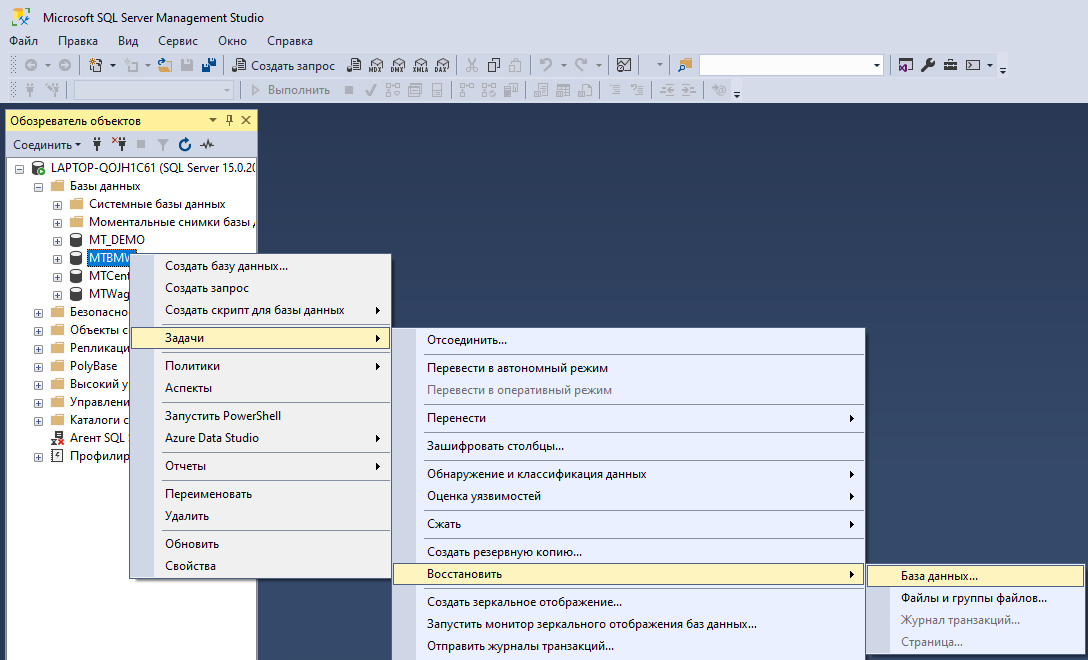1088x660 pixels.
Task: Refresh the Object Explorer tree
Action: (185, 145)
